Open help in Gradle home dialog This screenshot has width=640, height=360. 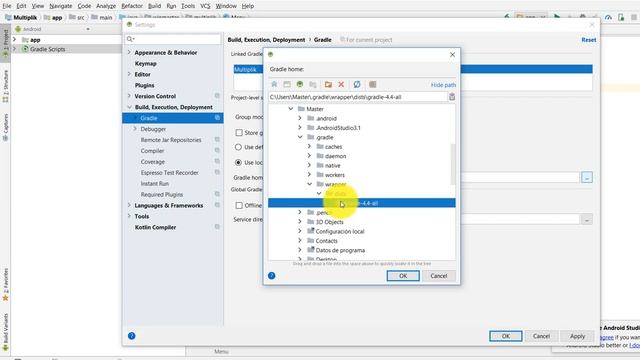(x=271, y=276)
